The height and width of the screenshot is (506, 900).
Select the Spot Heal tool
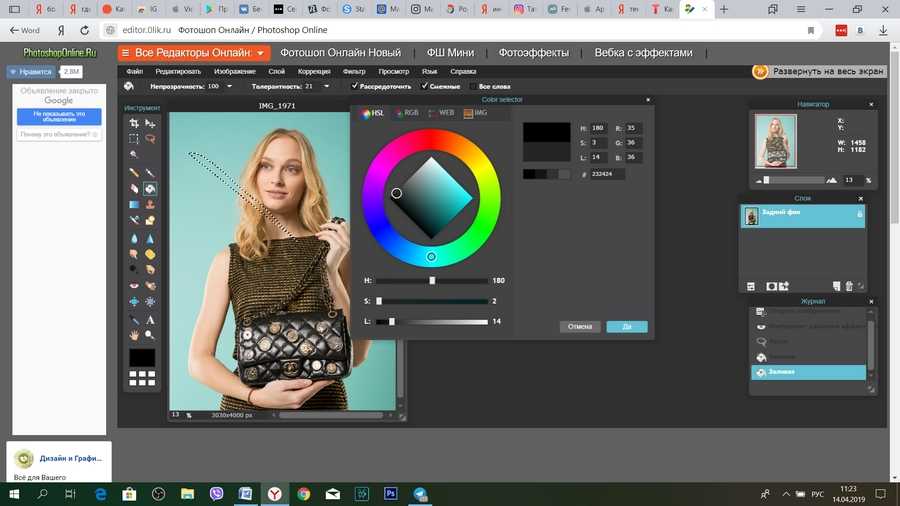coord(150,285)
